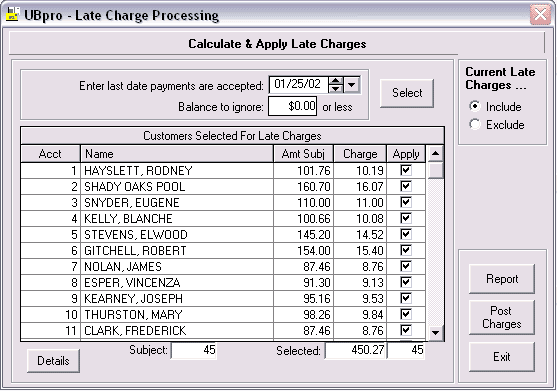Image resolution: width=557 pixels, height=391 pixels.
Task: Click charge value 16.07
Action: coord(360,186)
